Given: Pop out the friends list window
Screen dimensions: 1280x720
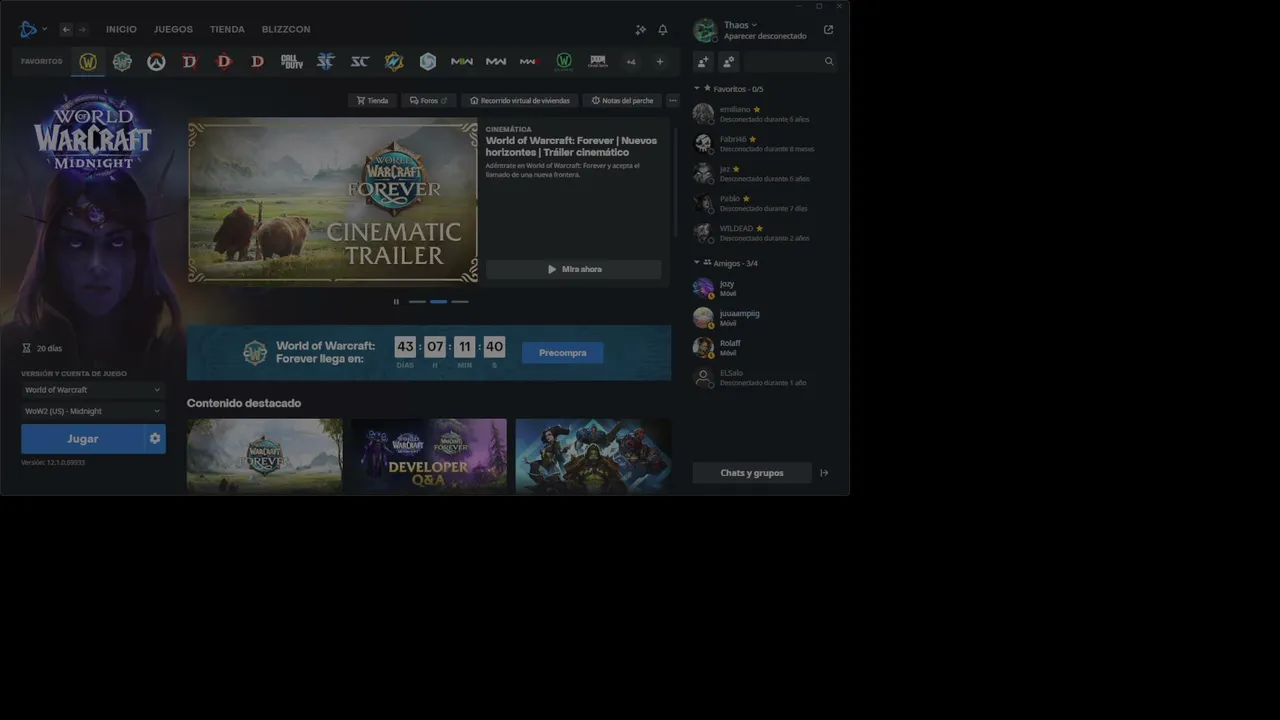Looking at the screenshot, I should coord(828,30).
